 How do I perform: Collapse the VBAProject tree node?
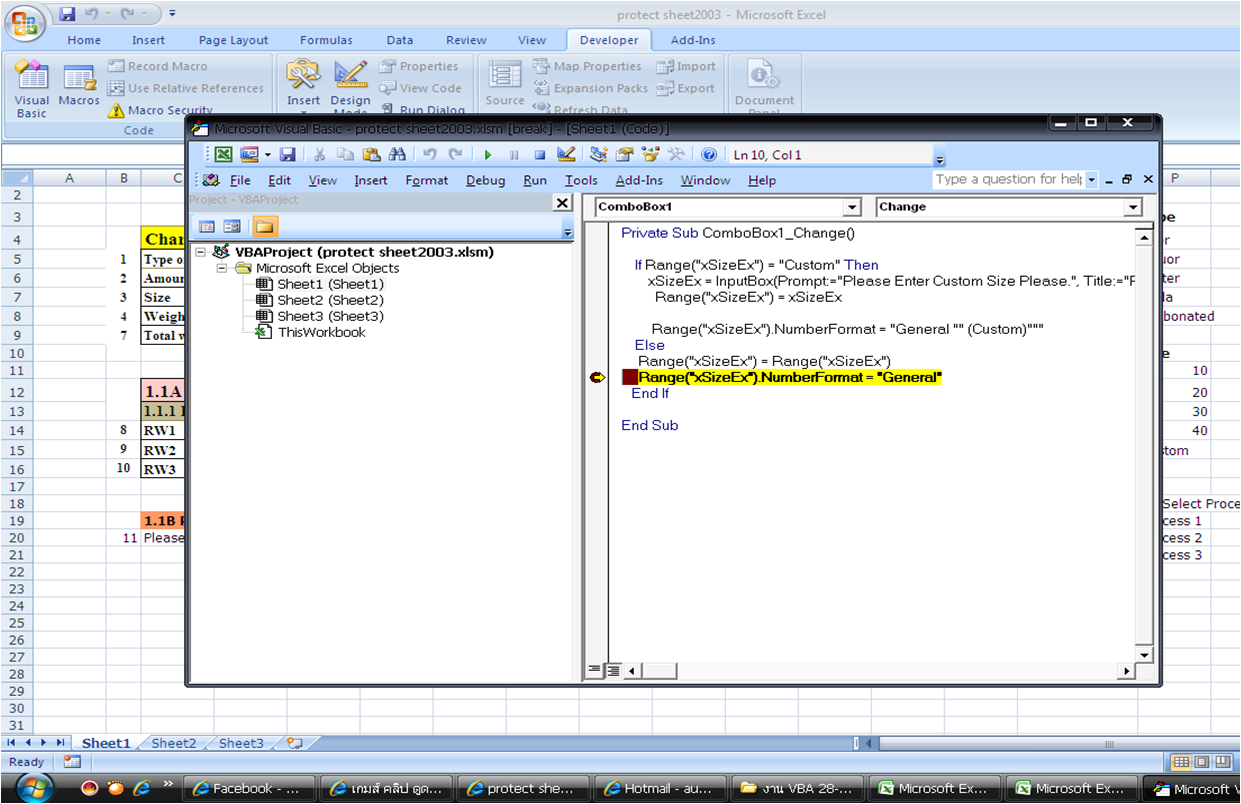point(202,252)
